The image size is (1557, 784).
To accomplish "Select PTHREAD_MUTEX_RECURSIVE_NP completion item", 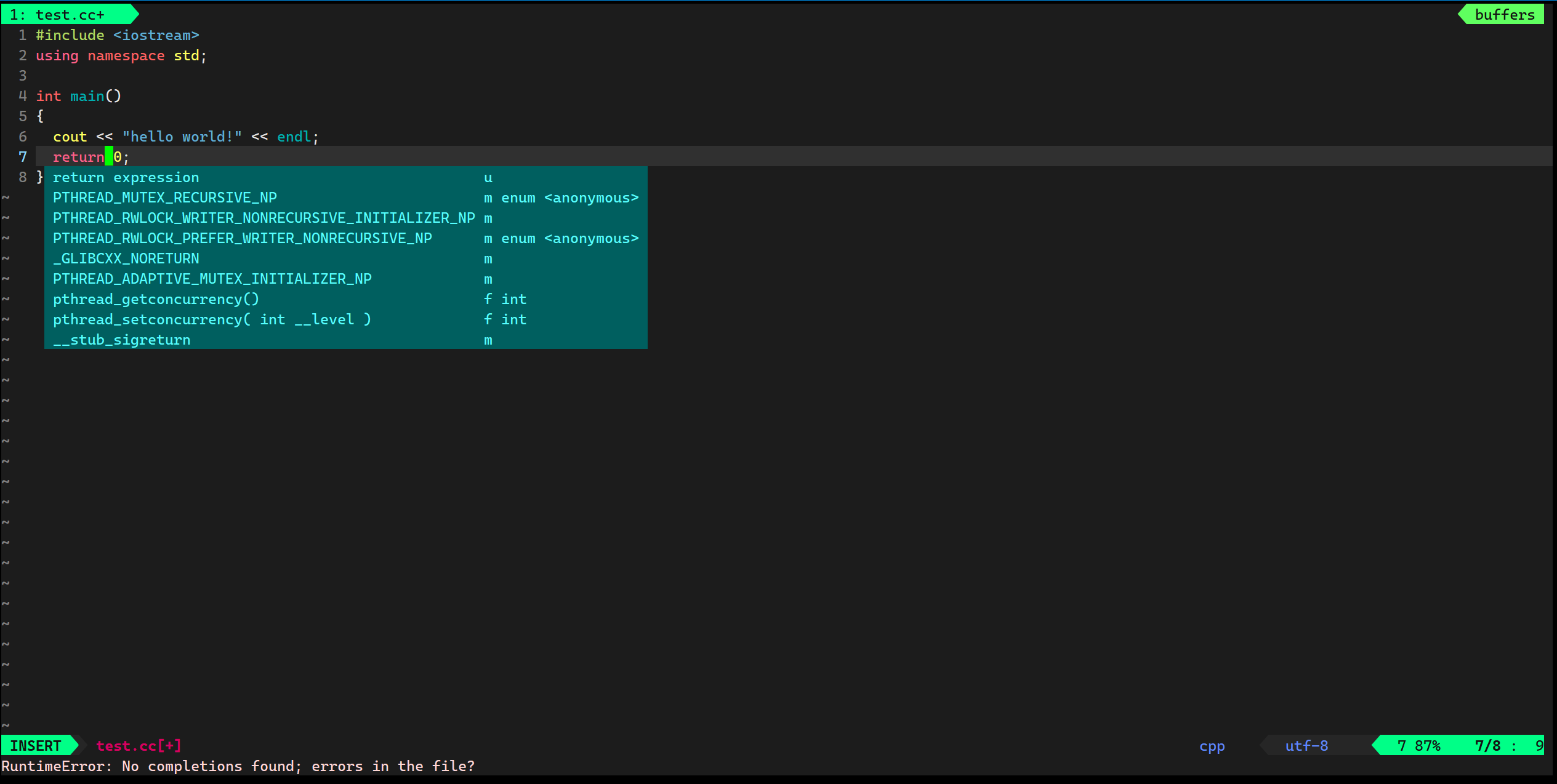I will (x=164, y=198).
